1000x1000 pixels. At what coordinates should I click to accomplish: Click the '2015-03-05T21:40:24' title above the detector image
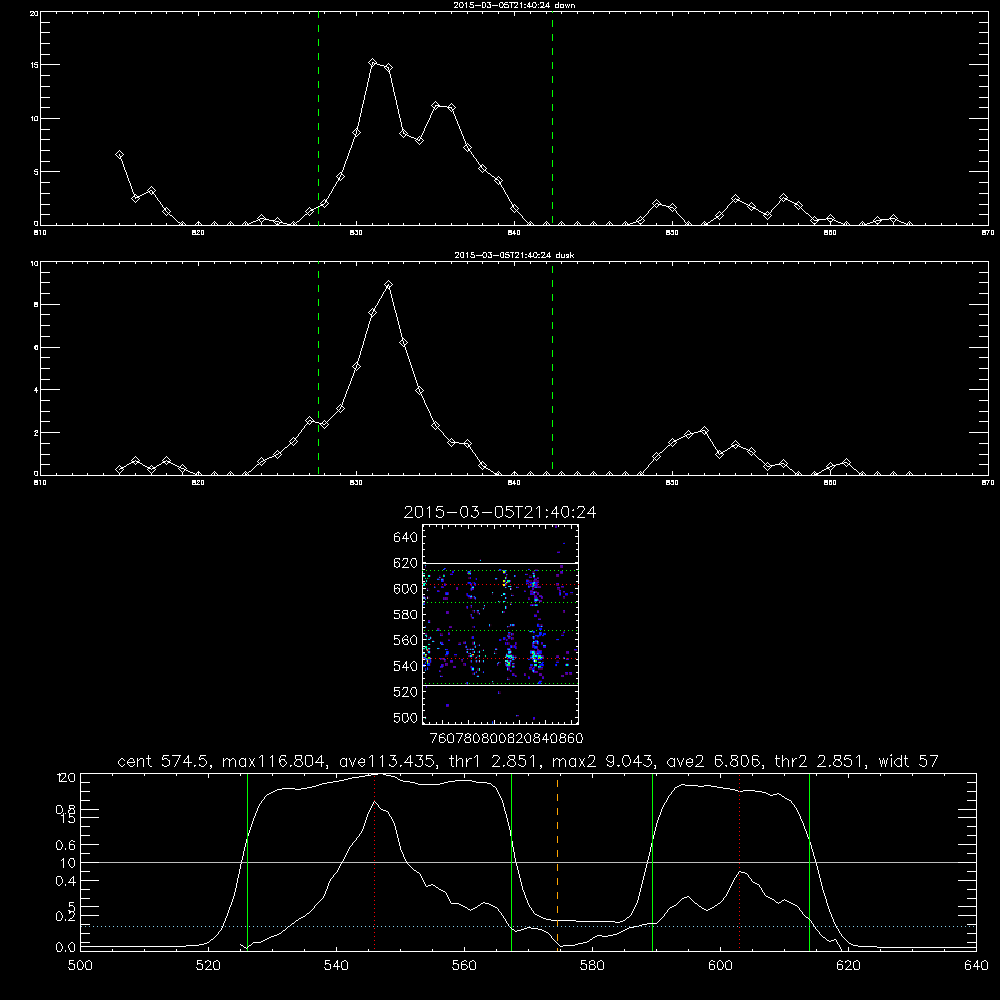(500, 512)
